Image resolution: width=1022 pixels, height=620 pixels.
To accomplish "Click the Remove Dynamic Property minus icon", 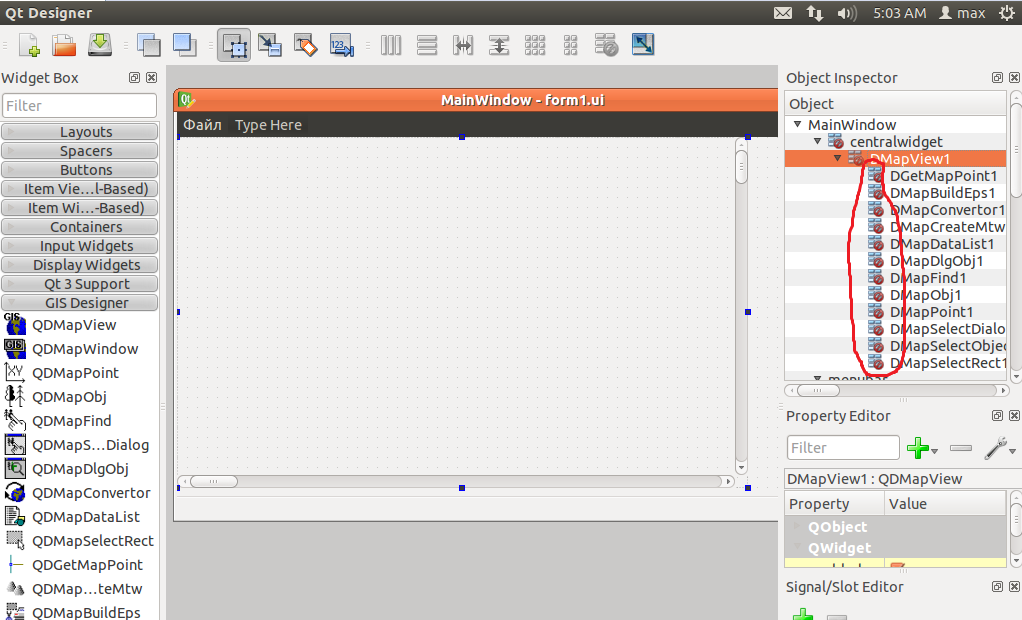I will click(961, 448).
